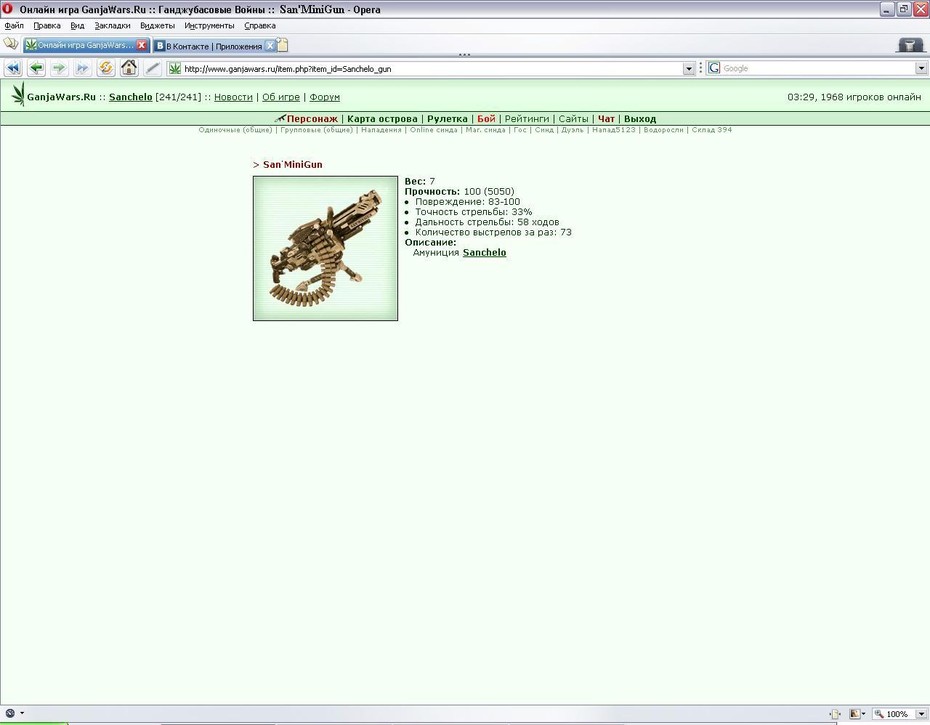This screenshot has width=930, height=725.
Task: Click the Rewind navigation button
Action: pos(13,68)
